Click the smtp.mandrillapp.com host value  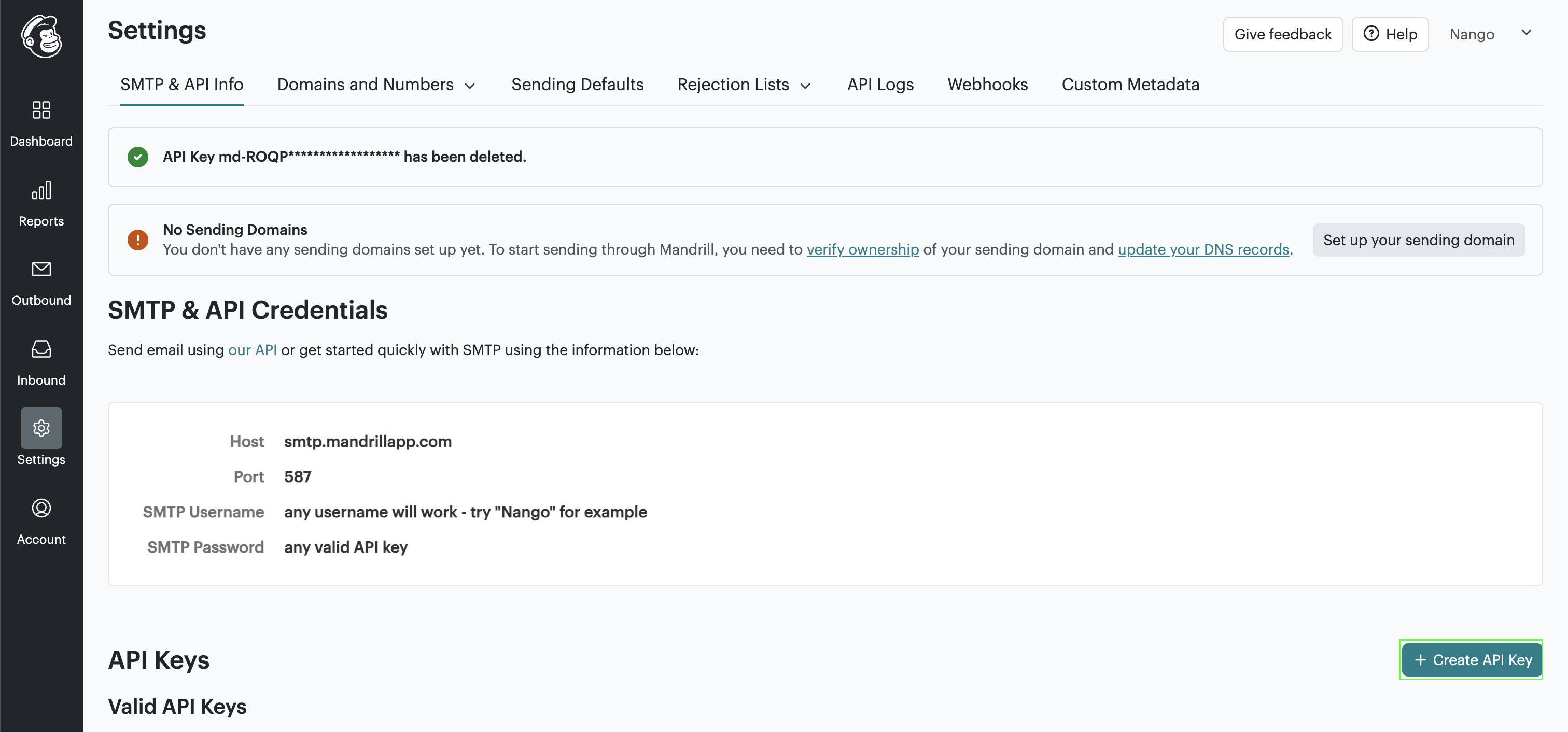[368, 442]
